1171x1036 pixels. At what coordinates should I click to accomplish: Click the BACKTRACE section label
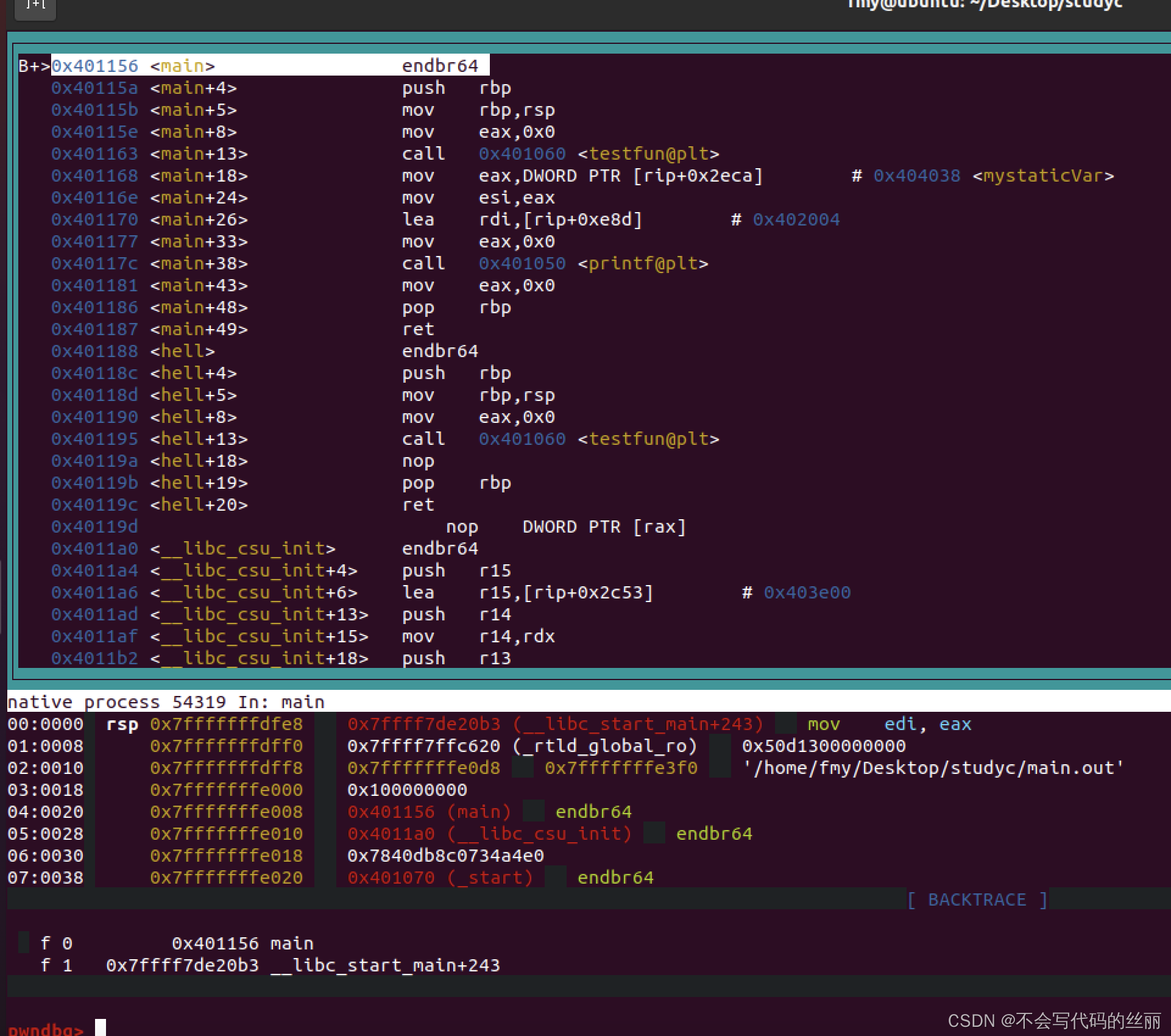[x=976, y=899]
